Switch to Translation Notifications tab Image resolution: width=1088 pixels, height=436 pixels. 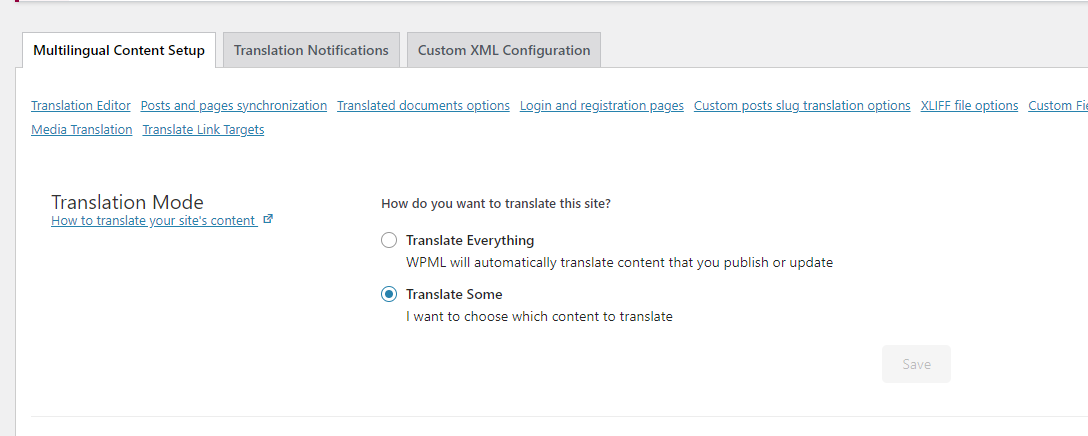tap(311, 50)
